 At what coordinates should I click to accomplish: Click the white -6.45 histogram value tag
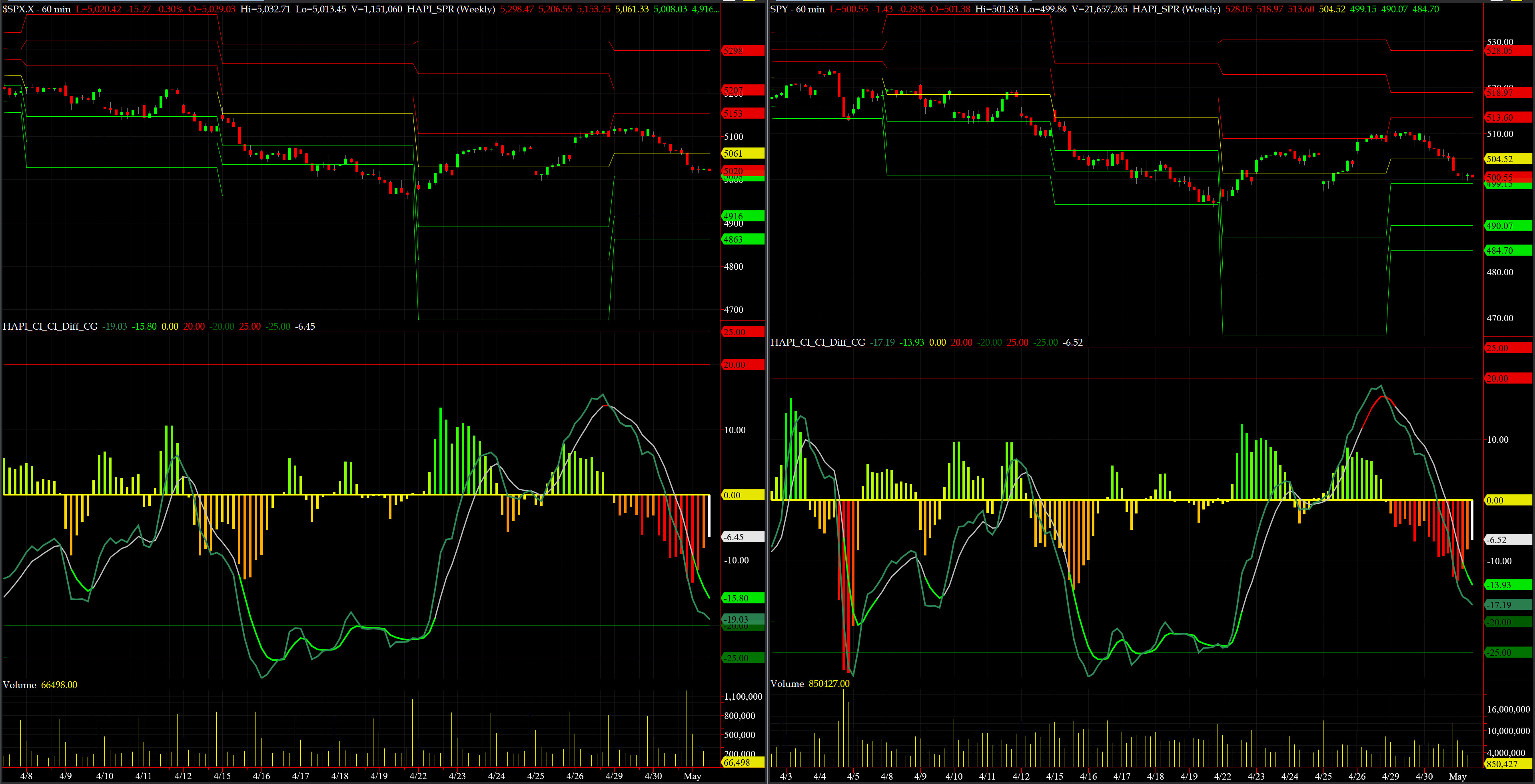point(742,537)
